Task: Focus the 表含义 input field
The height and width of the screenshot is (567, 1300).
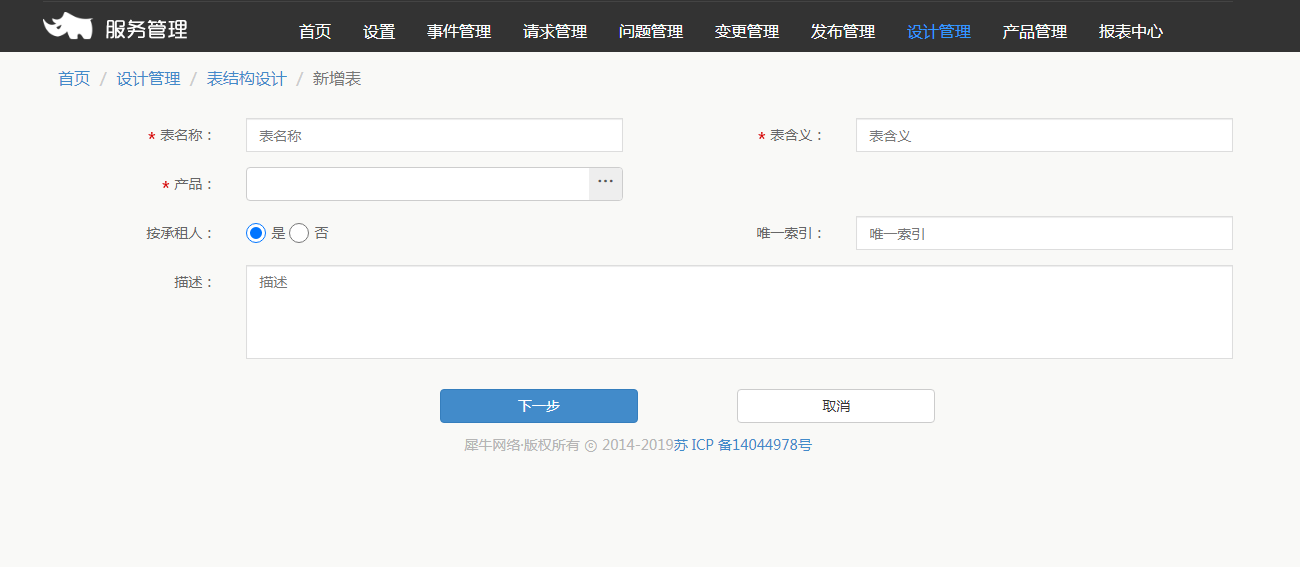Action: point(1044,135)
